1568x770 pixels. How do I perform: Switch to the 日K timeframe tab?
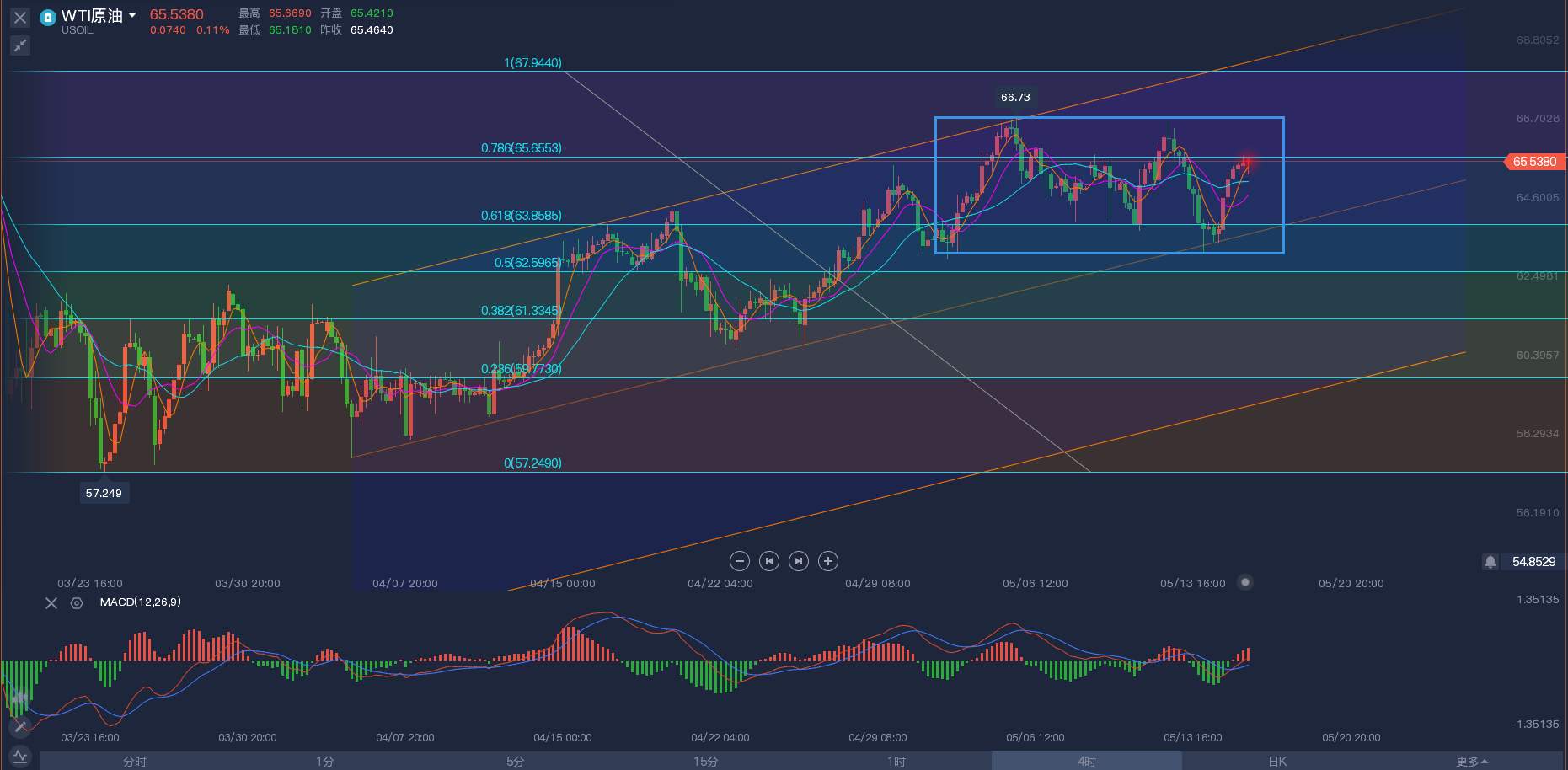point(1277,762)
